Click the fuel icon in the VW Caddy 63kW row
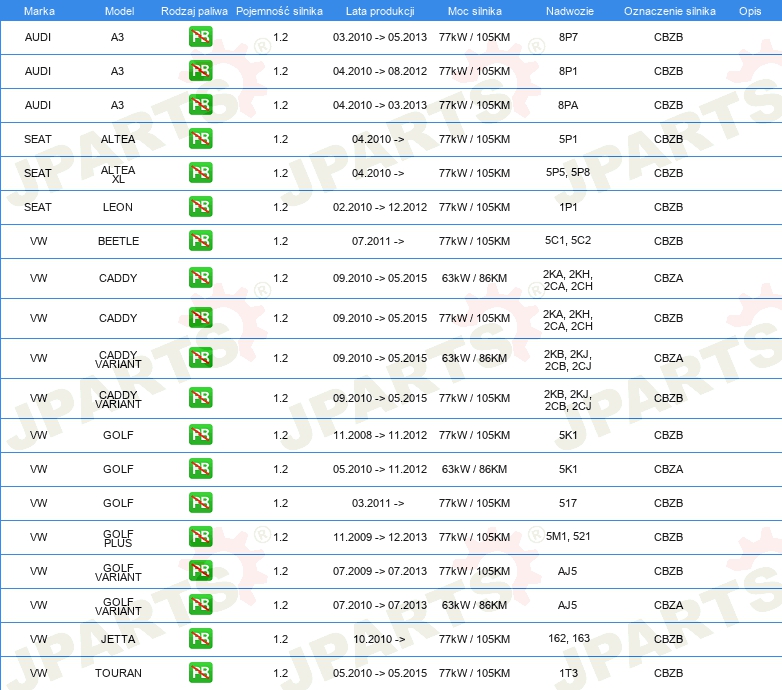Screen dimensions: 782x690 coord(200,278)
